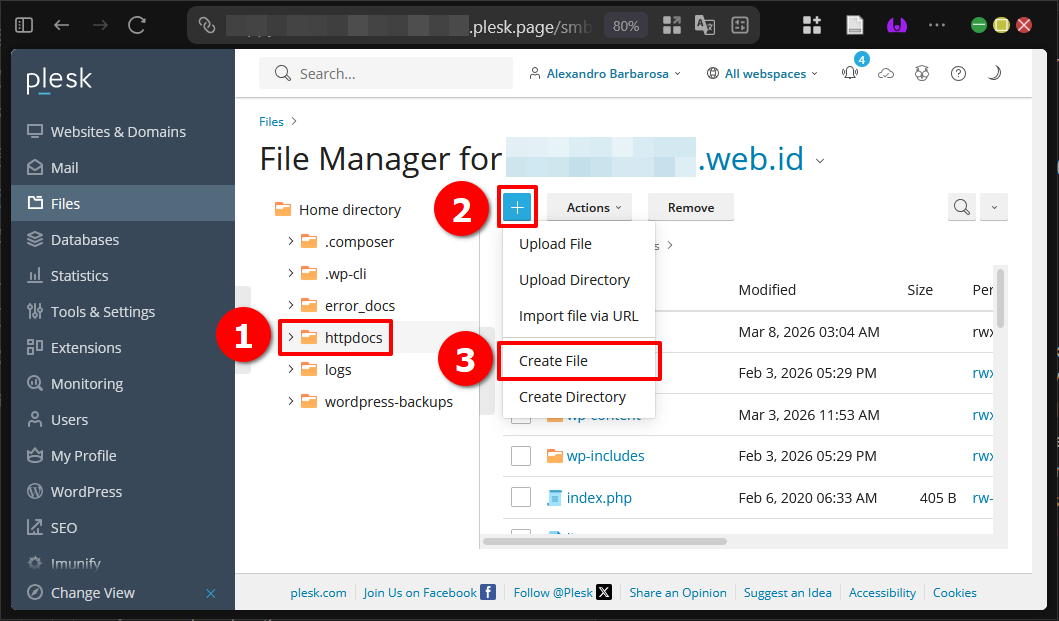Image resolution: width=1059 pixels, height=621 pixels.
Task: Select Upload File in the menu
Action: pos(579,244)
